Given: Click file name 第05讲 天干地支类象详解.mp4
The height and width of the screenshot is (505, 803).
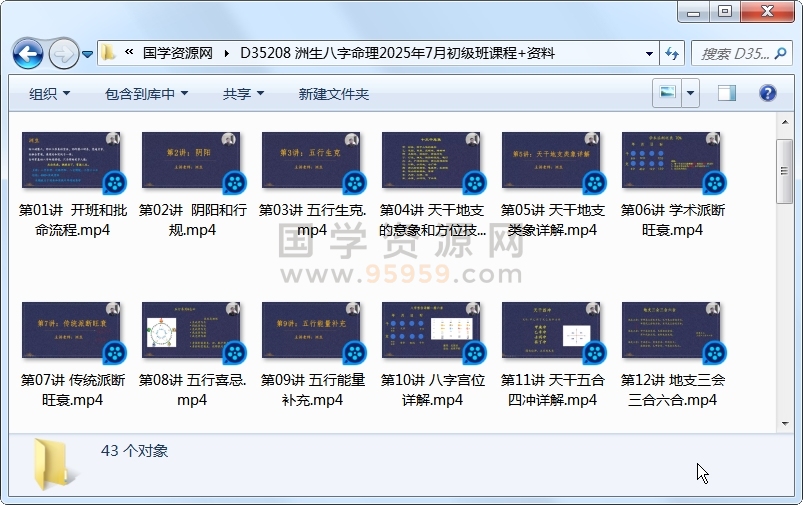Looking at the screenshot, I should pyautogui.click(x=553, y=220).
